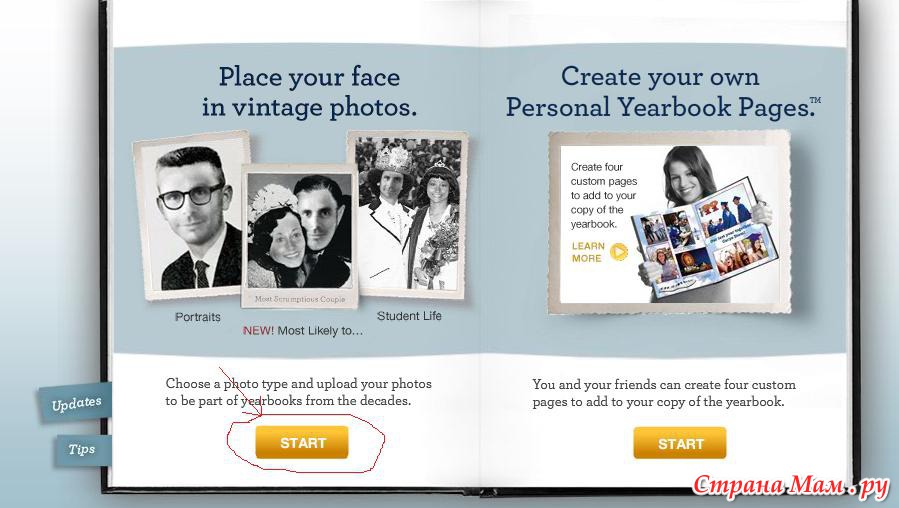Click the LEARN MORE text link
The width and height of the screenshot is (899, 508).
[588, 252]
